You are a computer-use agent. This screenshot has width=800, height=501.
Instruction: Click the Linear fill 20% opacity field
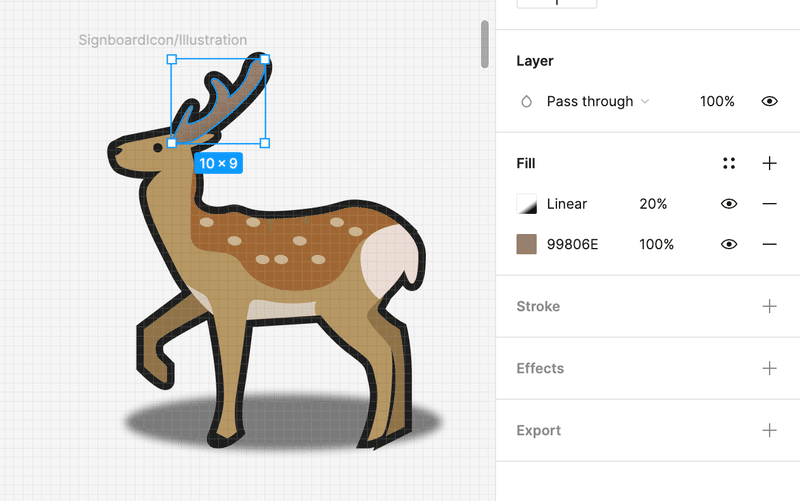pyautogui.click(x=653, y=204)
